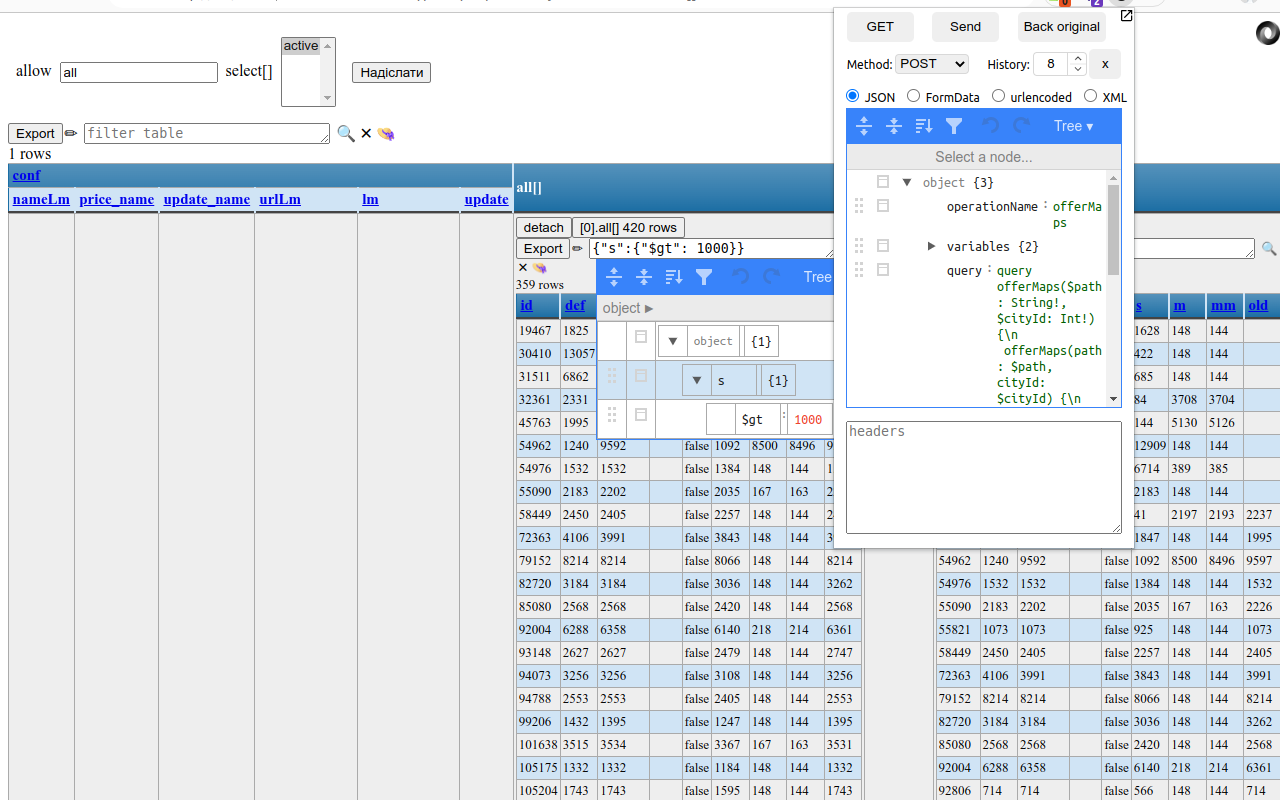Click drag handle of variables row

pyautogui.click(x=858, y=246)
